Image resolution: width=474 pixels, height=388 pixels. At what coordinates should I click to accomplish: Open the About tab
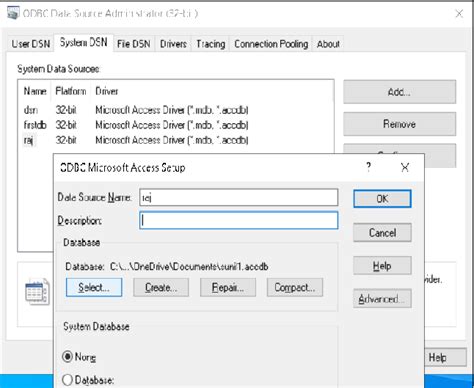(328, 44)
